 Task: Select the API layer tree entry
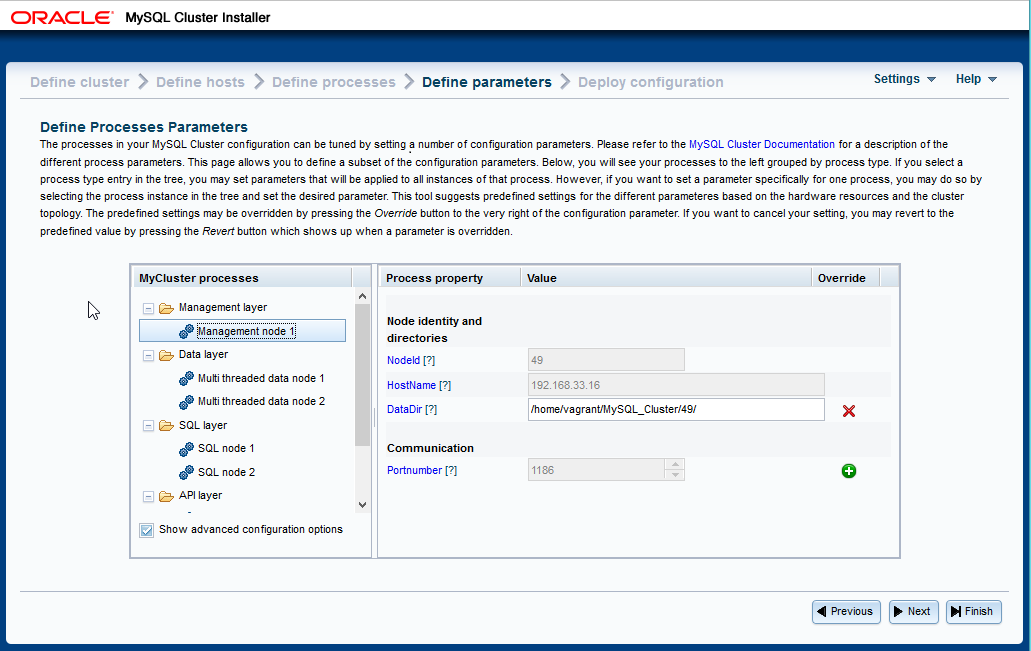pos(200,496)
